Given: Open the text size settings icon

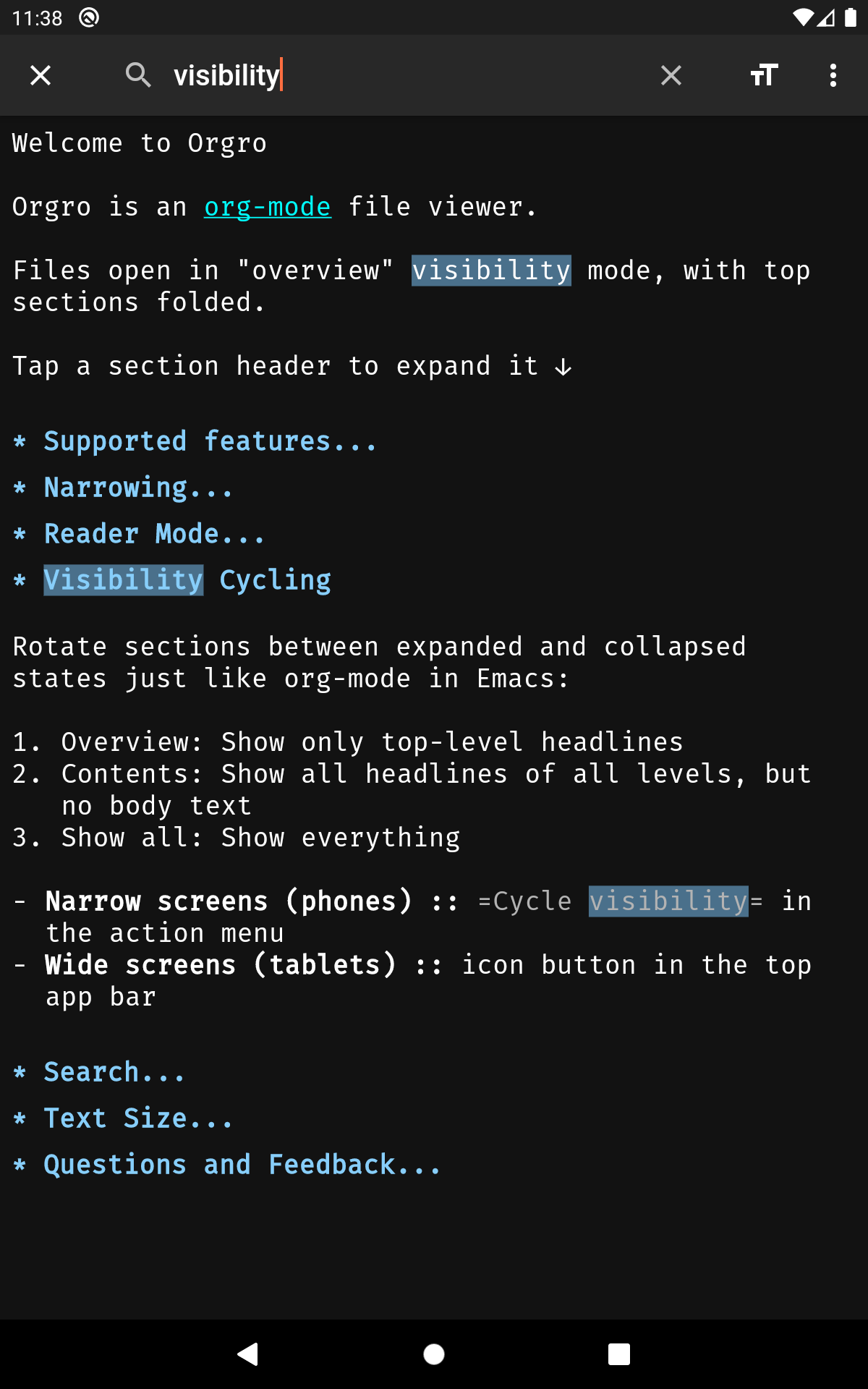Looking at the screenshot, I should click(x=764, y=75).
